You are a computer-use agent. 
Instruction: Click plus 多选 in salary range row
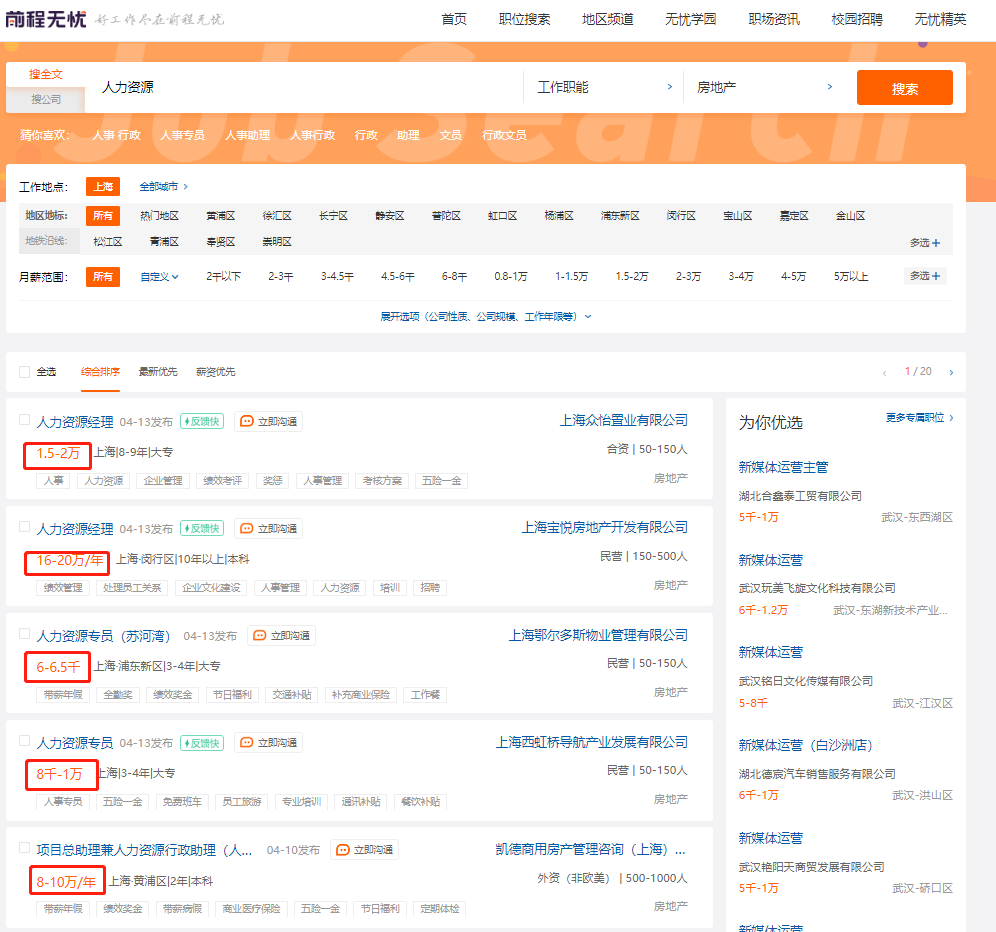(x=925, y=276)
